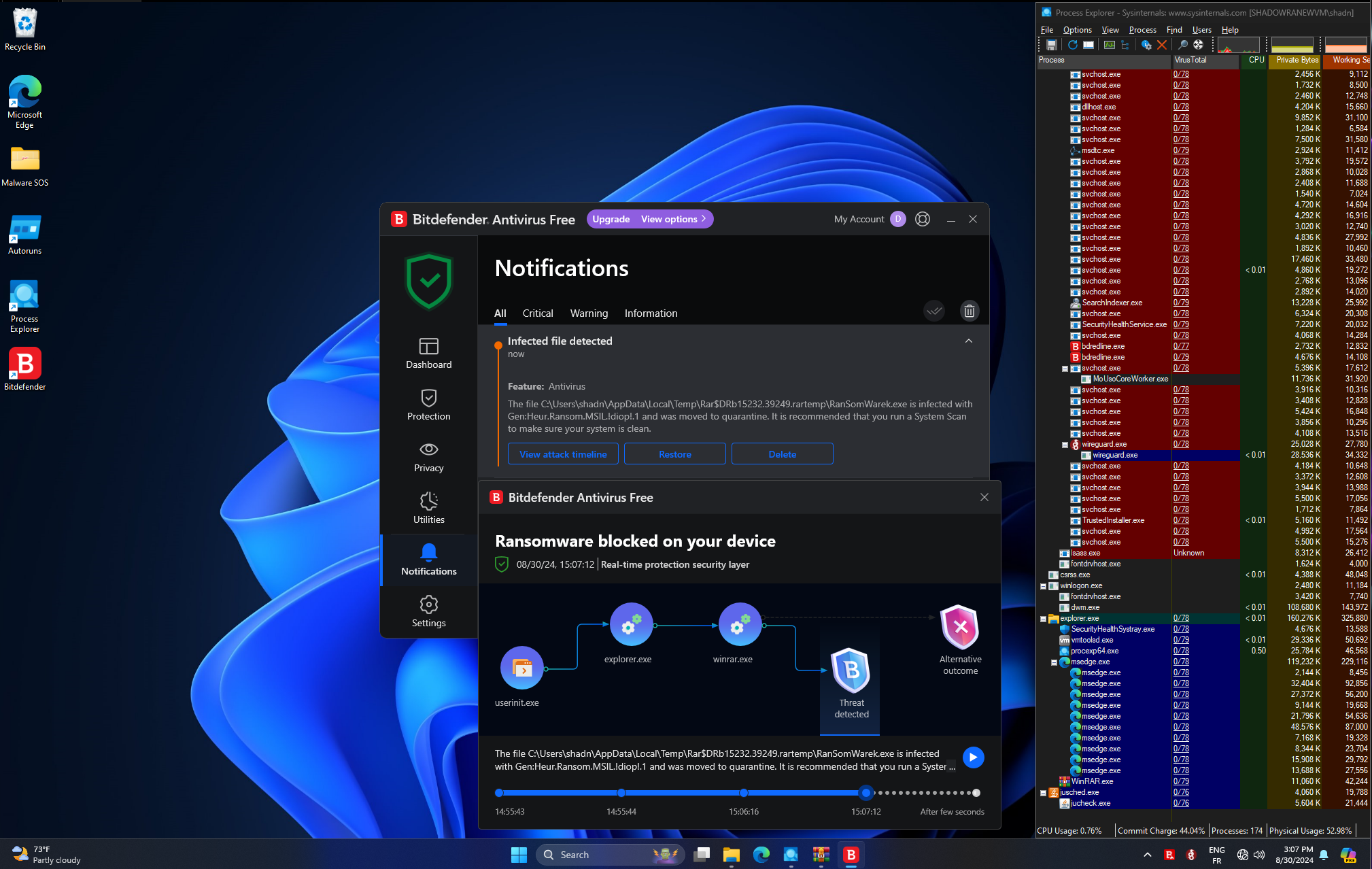1372x869 pixels.
Task: Click the Kill Process red X icon
Action: [x=1162, y=45]
